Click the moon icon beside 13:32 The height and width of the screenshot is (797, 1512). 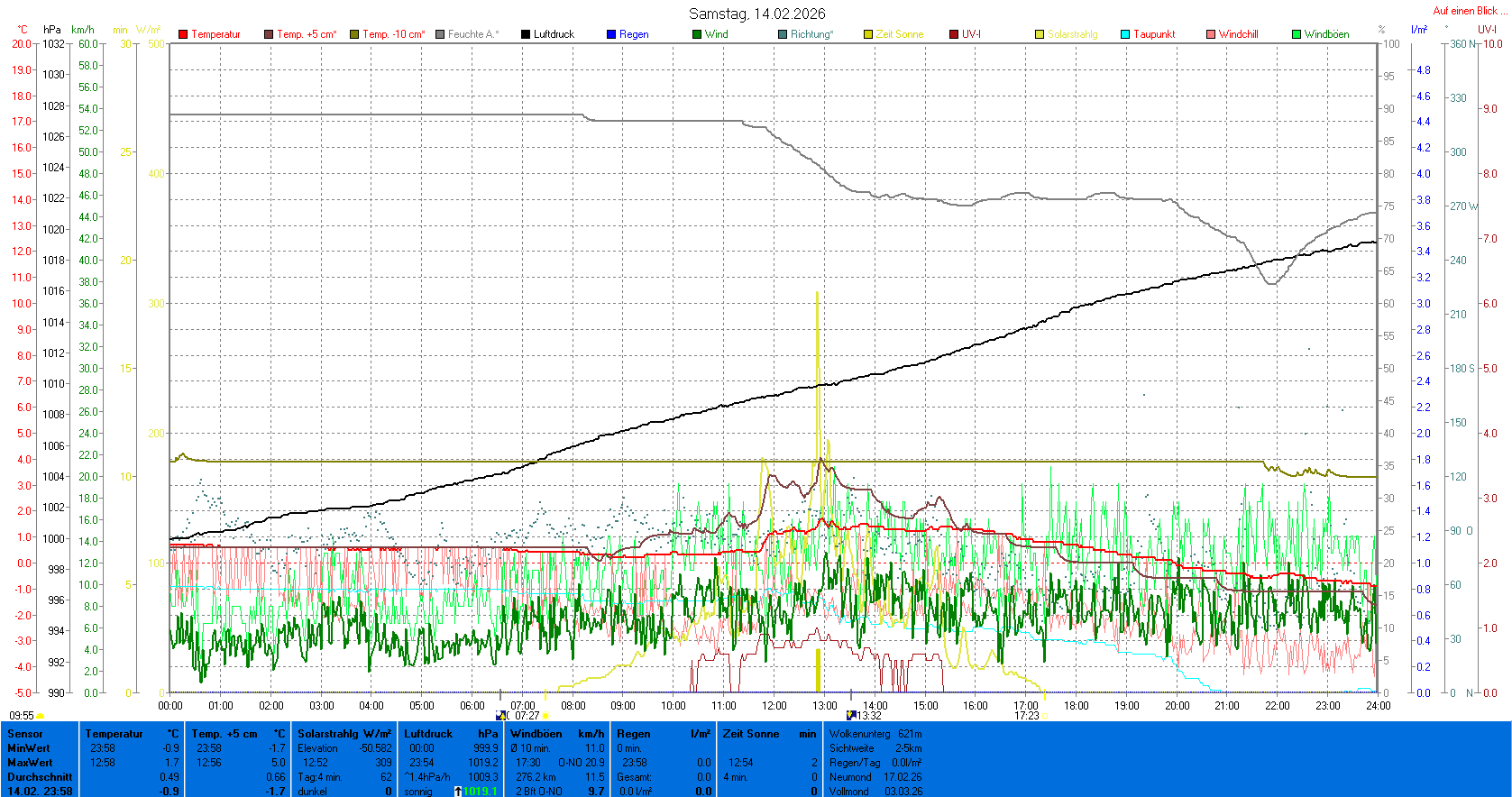(x=849, y=716)
